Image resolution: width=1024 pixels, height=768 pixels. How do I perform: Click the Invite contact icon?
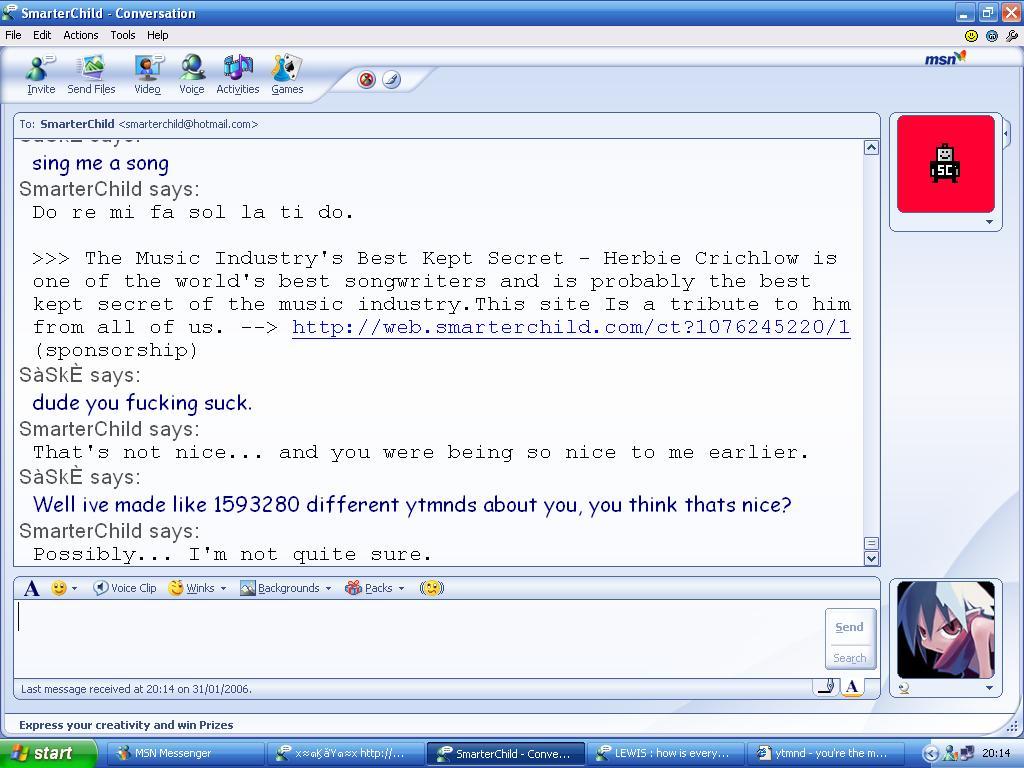41,74
